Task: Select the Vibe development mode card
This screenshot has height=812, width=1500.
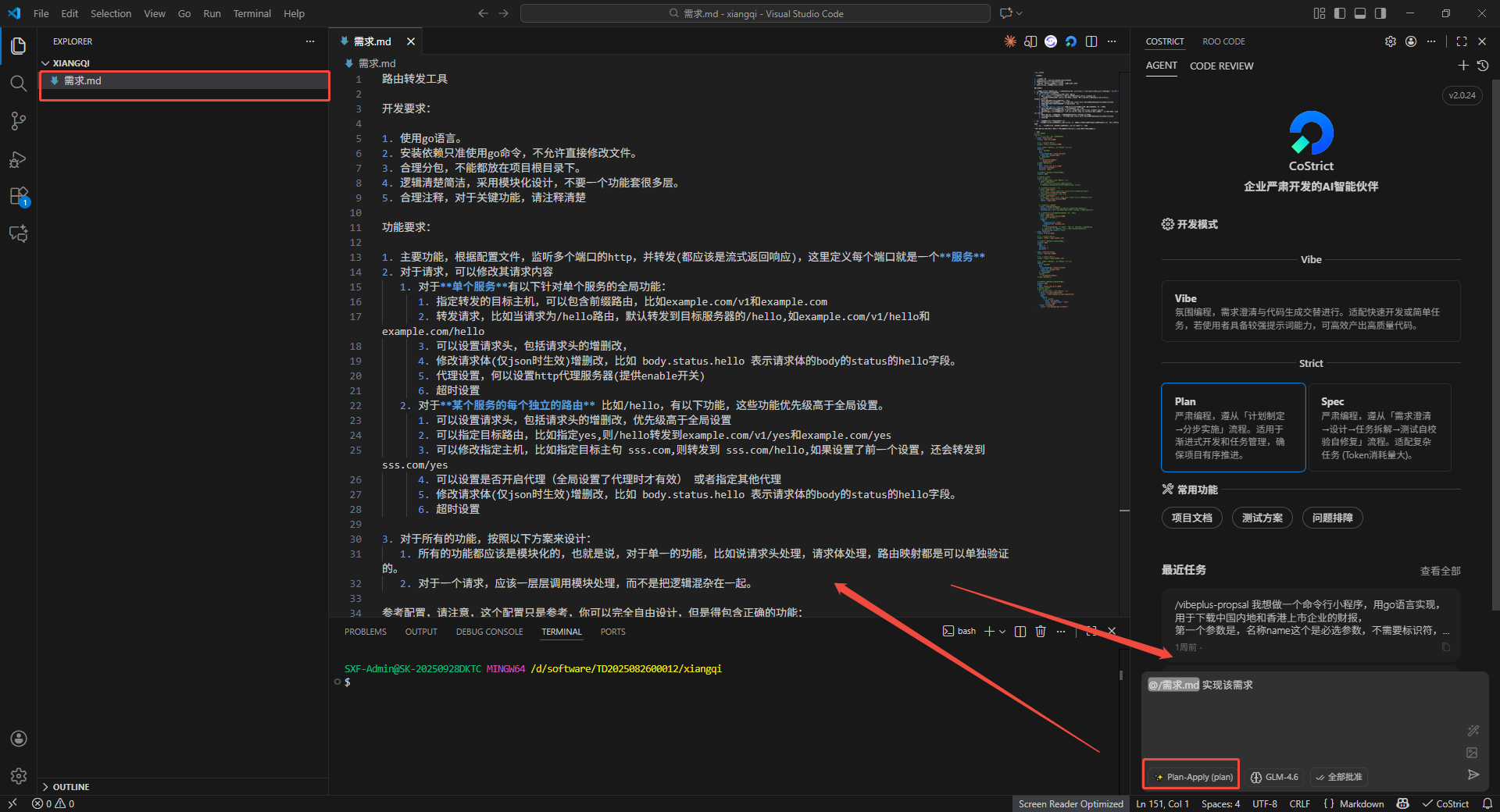Action: click(x=1310, y=311)
